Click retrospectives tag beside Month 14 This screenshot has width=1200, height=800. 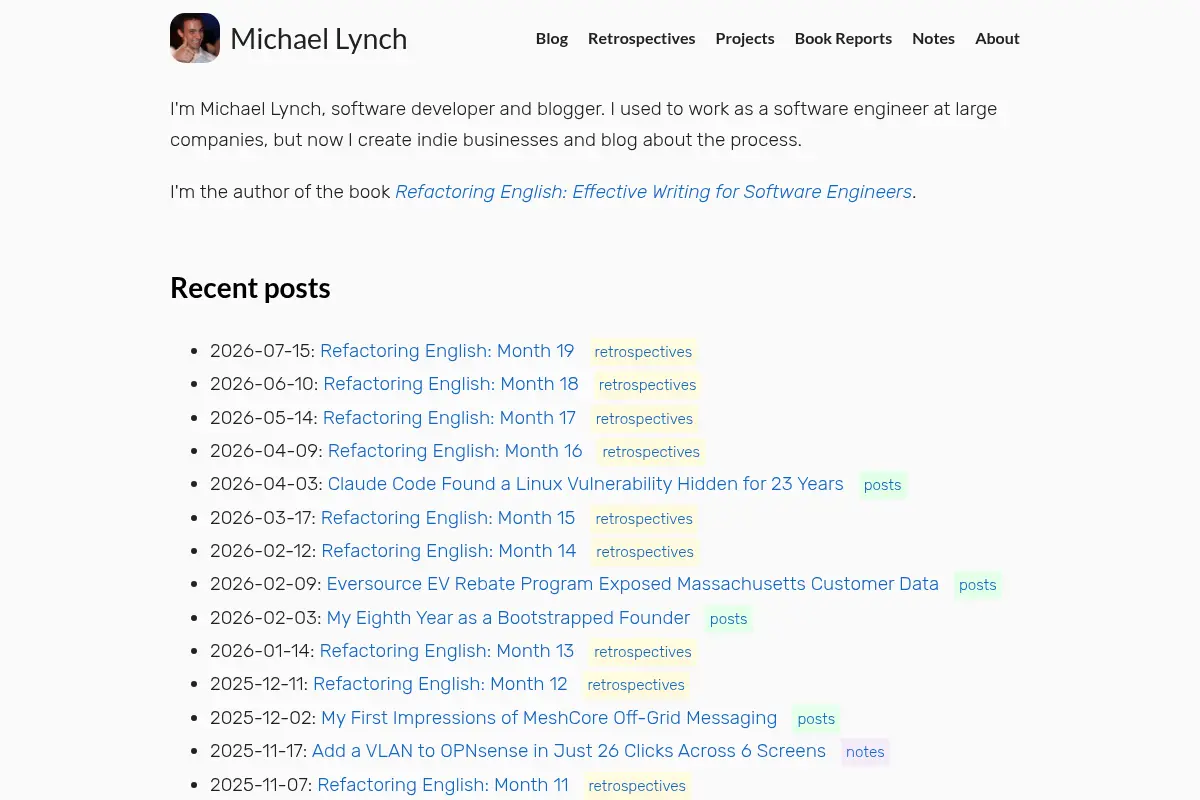click(645, 552)
